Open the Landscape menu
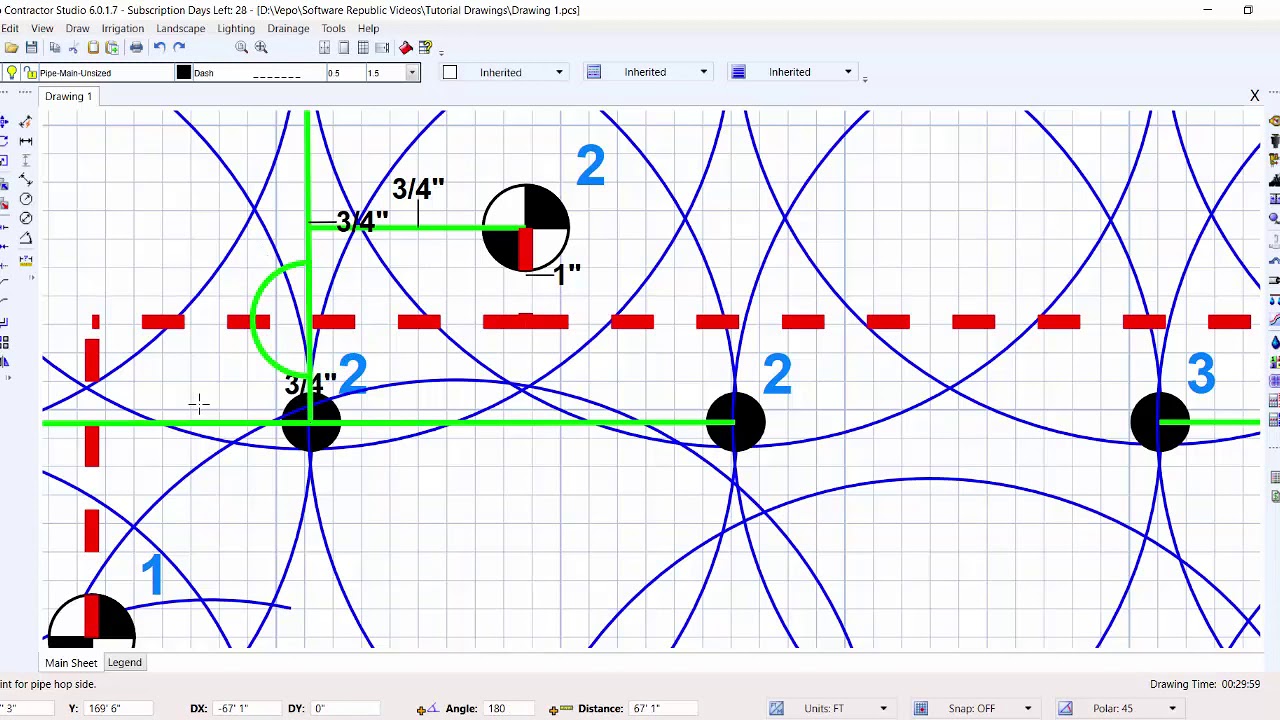Viewport: 1280px width, 720px height. 181,29
